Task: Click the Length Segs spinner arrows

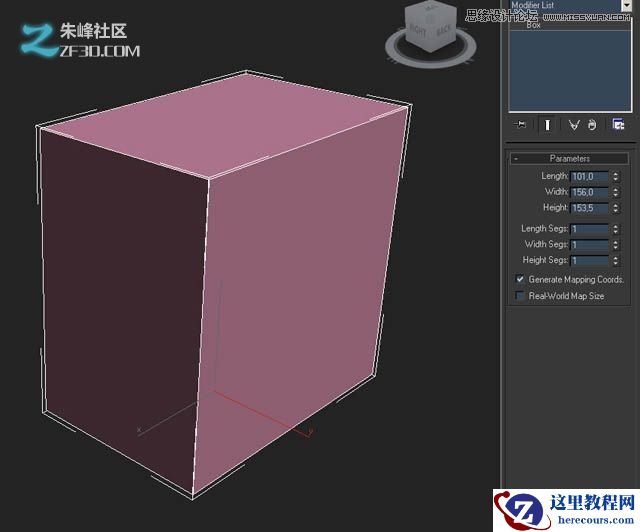Action: (x=616, y=229)
